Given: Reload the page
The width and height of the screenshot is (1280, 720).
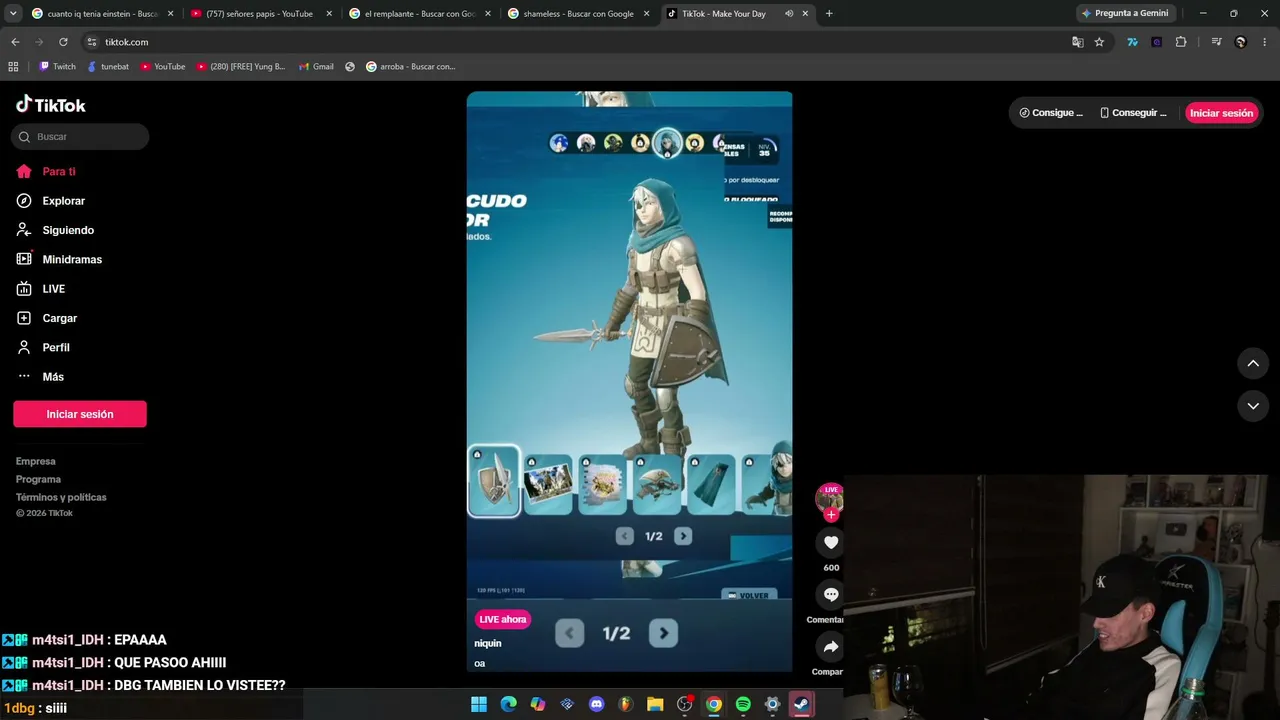Looking at the screenshot, I should 63,42.
